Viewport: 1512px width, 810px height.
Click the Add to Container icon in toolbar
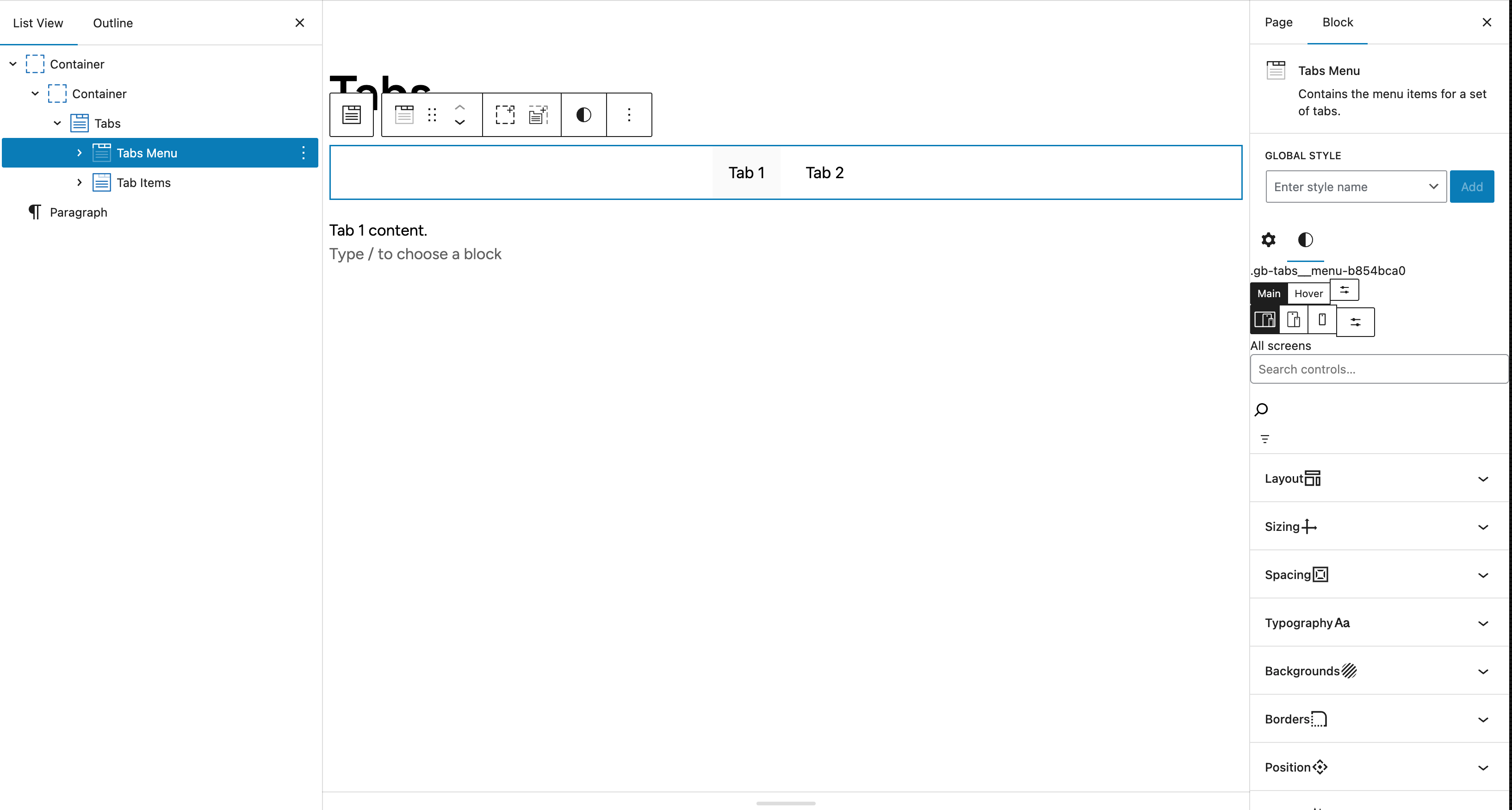pyautogui.click(x=505, y=114)
